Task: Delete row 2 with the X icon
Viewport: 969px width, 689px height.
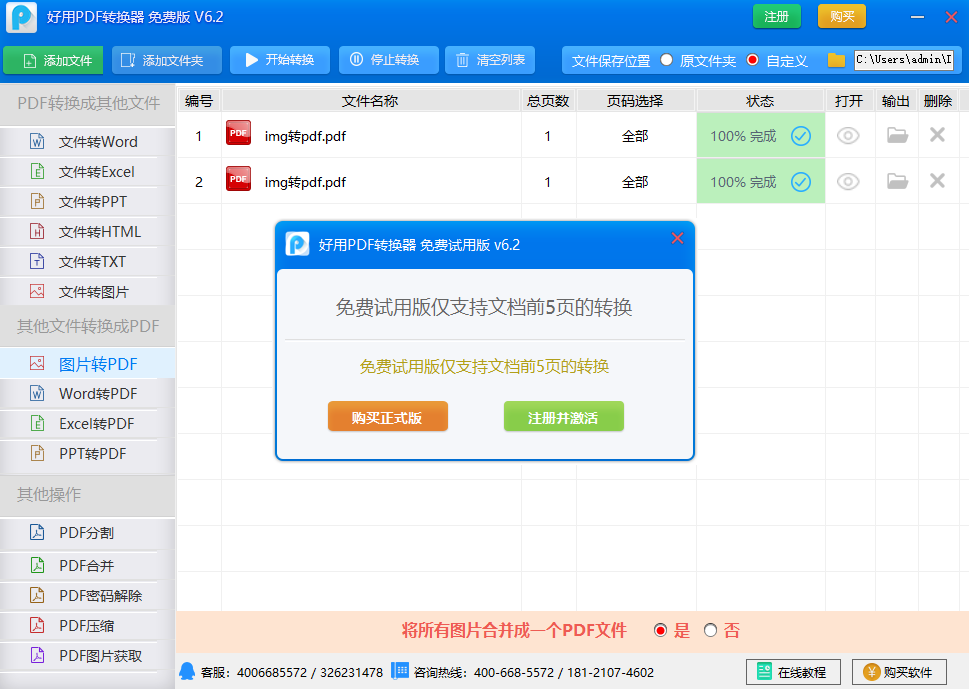Action: click(x=937, y=180)
